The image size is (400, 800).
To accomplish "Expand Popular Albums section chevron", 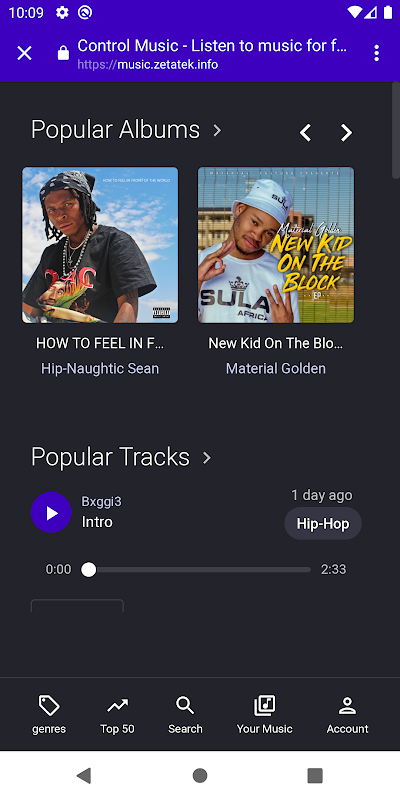I will coord(217,131).
